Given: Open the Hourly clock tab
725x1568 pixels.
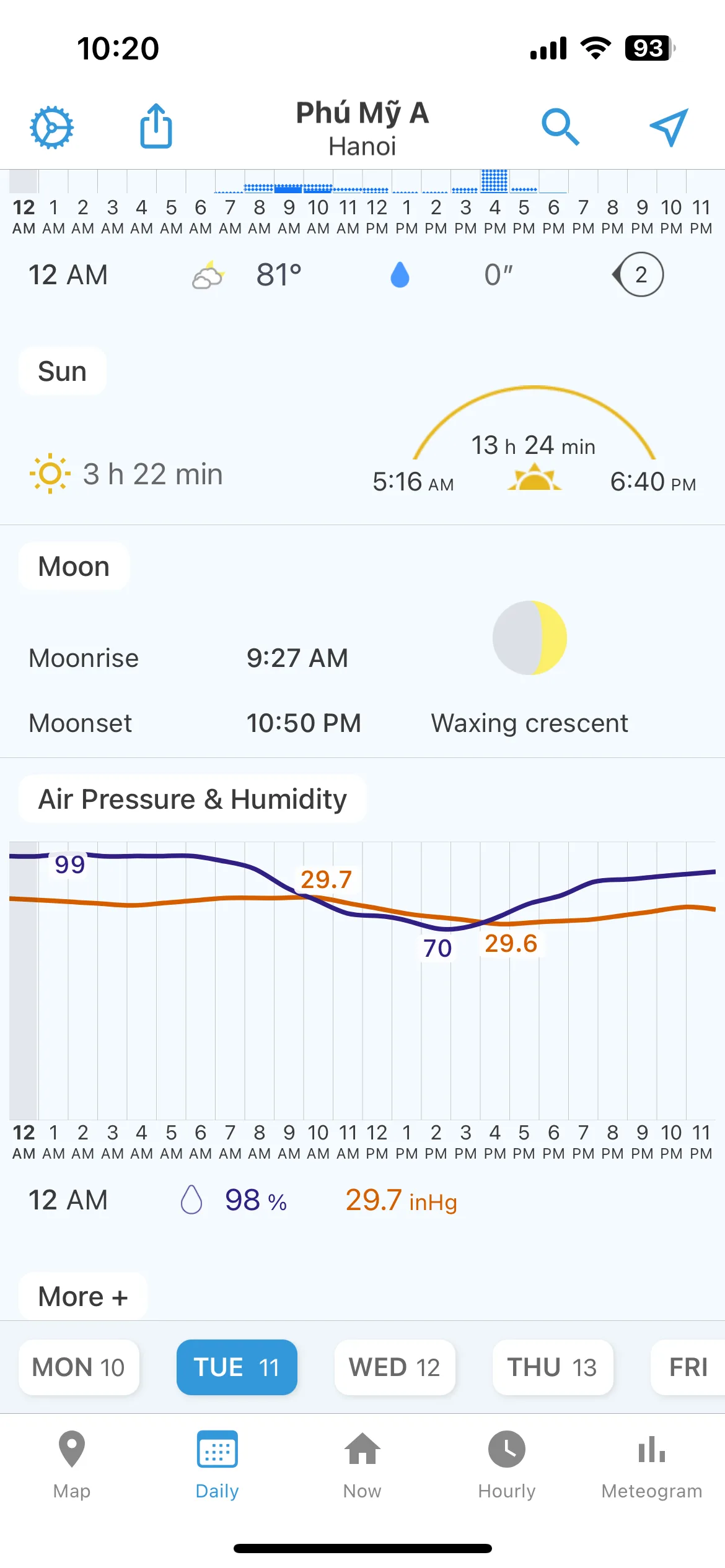Looking at the screenshot, I should [507, 1465].
